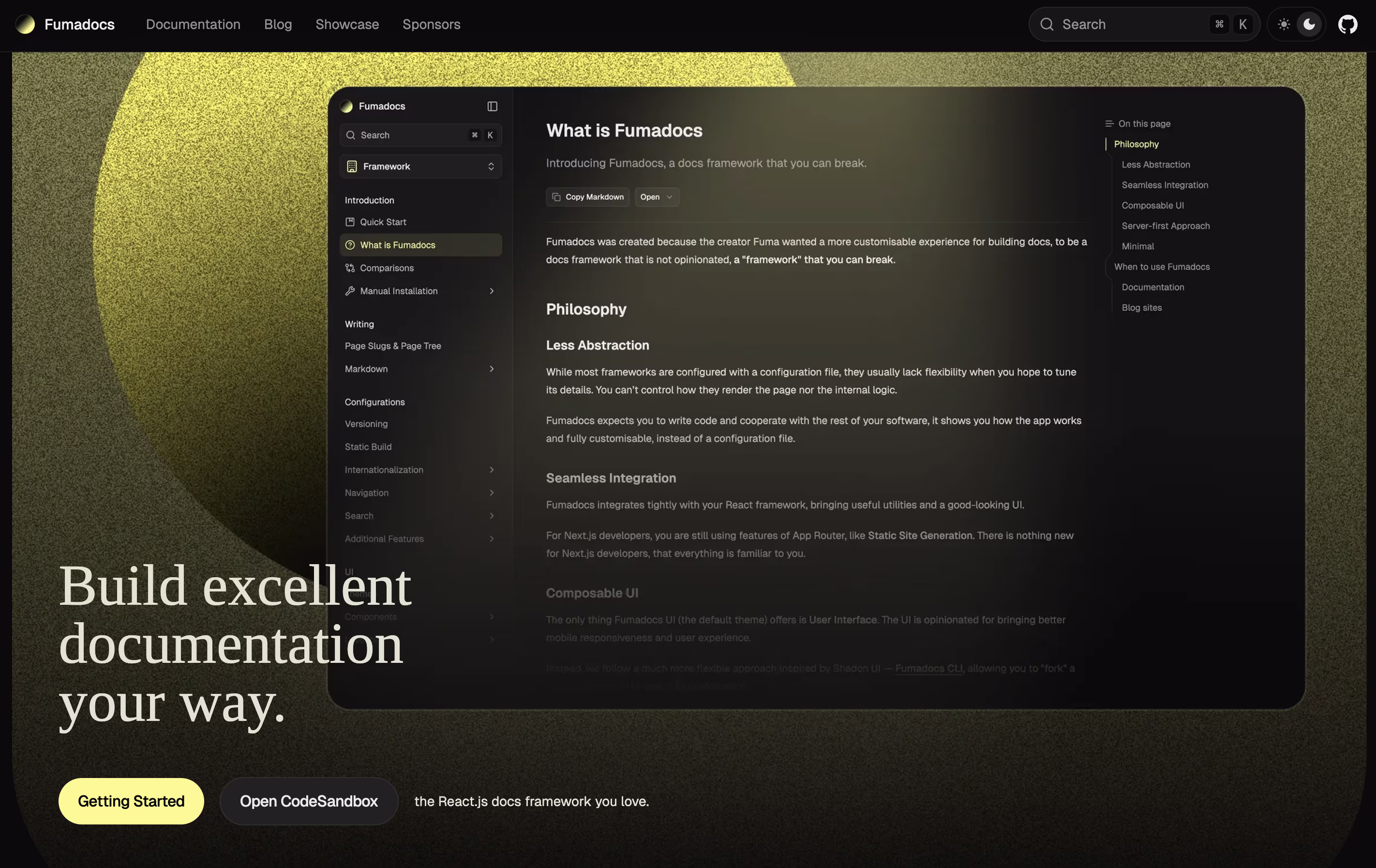The width and height of the screenshot is (1376, 868).
Task: Click the Configurations sidebar section label
Action: [374, 402]
